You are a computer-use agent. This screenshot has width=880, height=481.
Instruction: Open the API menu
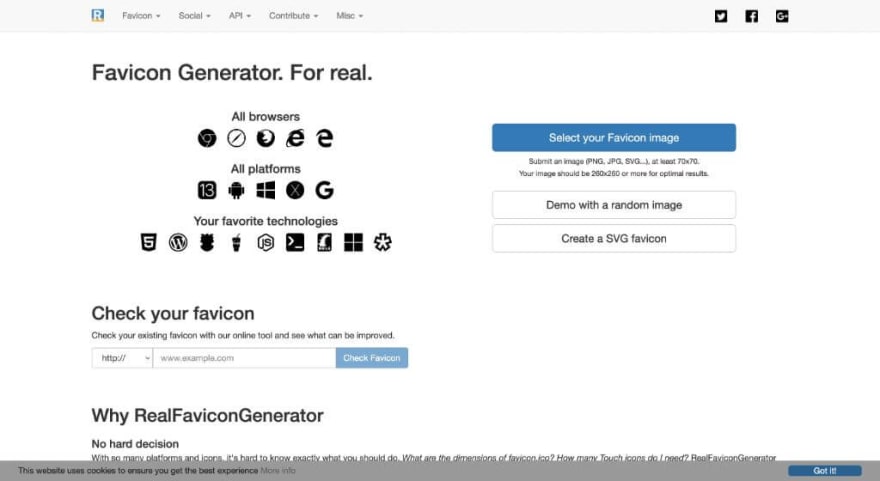click(240, 16)
